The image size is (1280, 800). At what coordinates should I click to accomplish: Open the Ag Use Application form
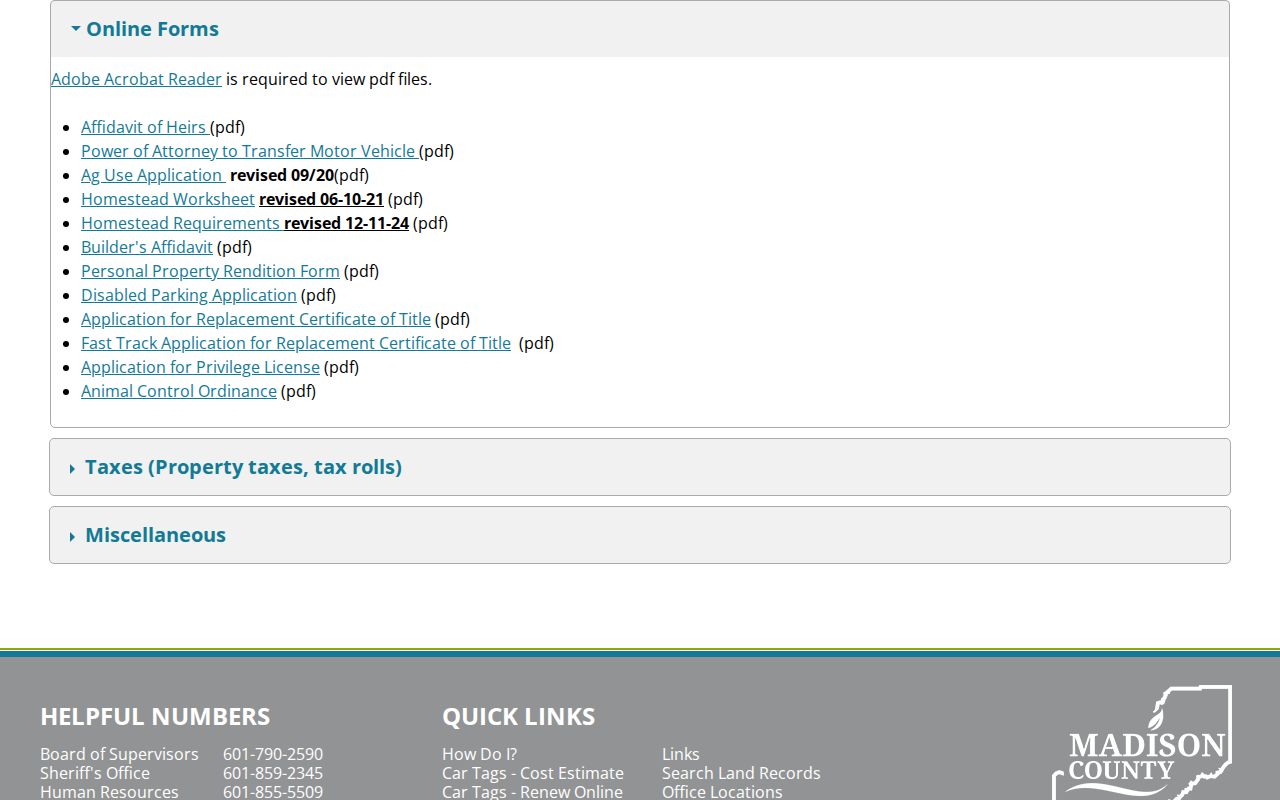coord(151,175)
